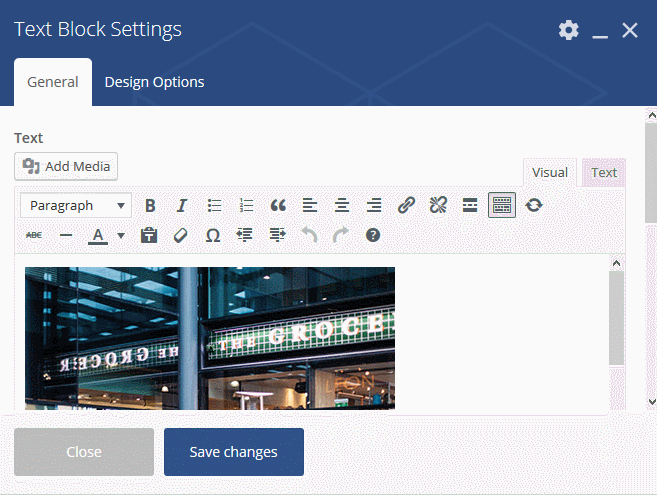Click the Save changes button
The image size is (657, 495).
[234, 452]
